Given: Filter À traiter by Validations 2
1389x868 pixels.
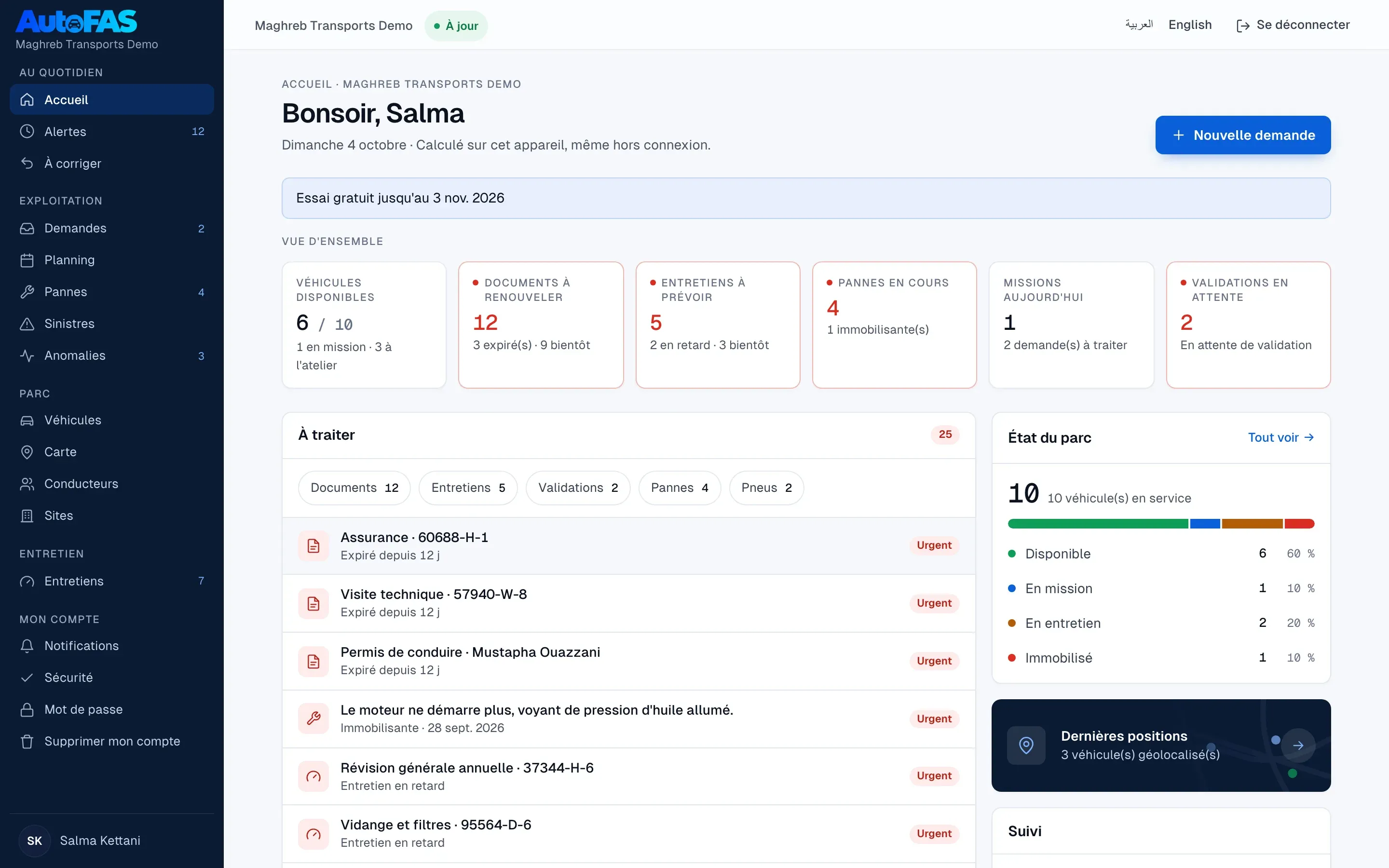Looking at the screenshot, I should point(578,488).
